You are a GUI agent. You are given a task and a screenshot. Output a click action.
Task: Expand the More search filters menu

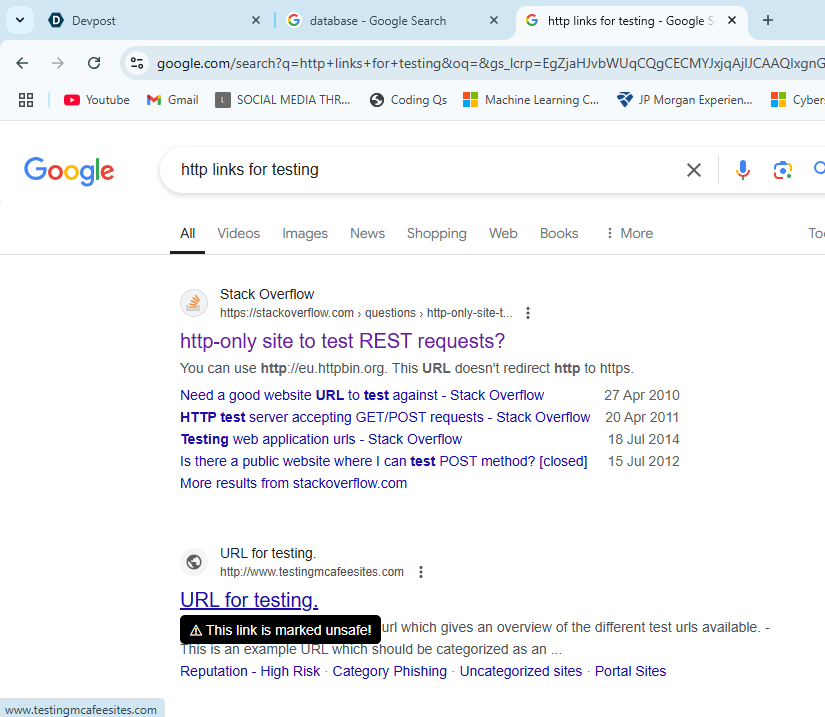(x=629, y=234)
